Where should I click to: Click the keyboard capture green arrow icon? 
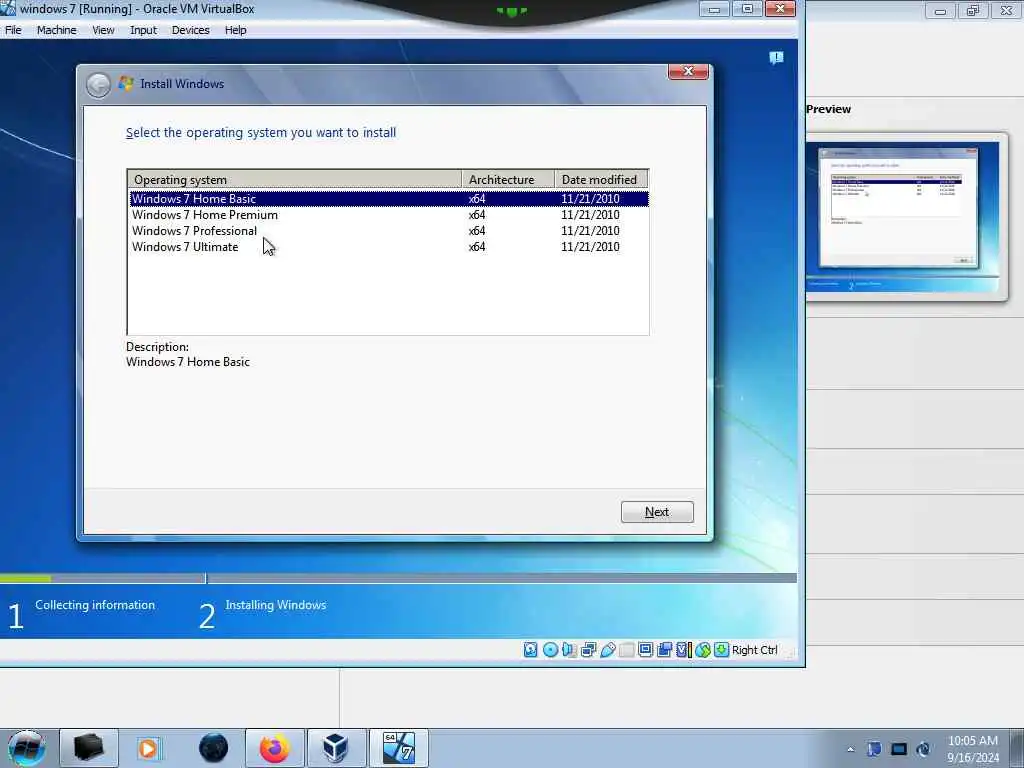(721, 650)
